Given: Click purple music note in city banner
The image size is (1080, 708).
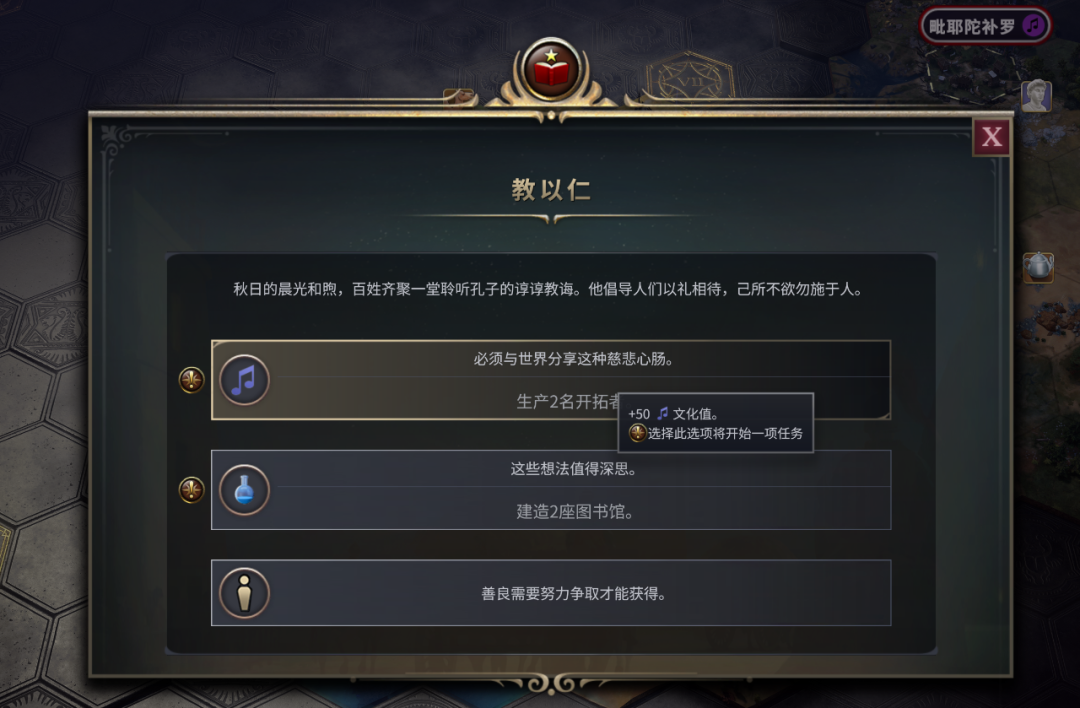Looking at the screenshot, I should point(1033,26).
